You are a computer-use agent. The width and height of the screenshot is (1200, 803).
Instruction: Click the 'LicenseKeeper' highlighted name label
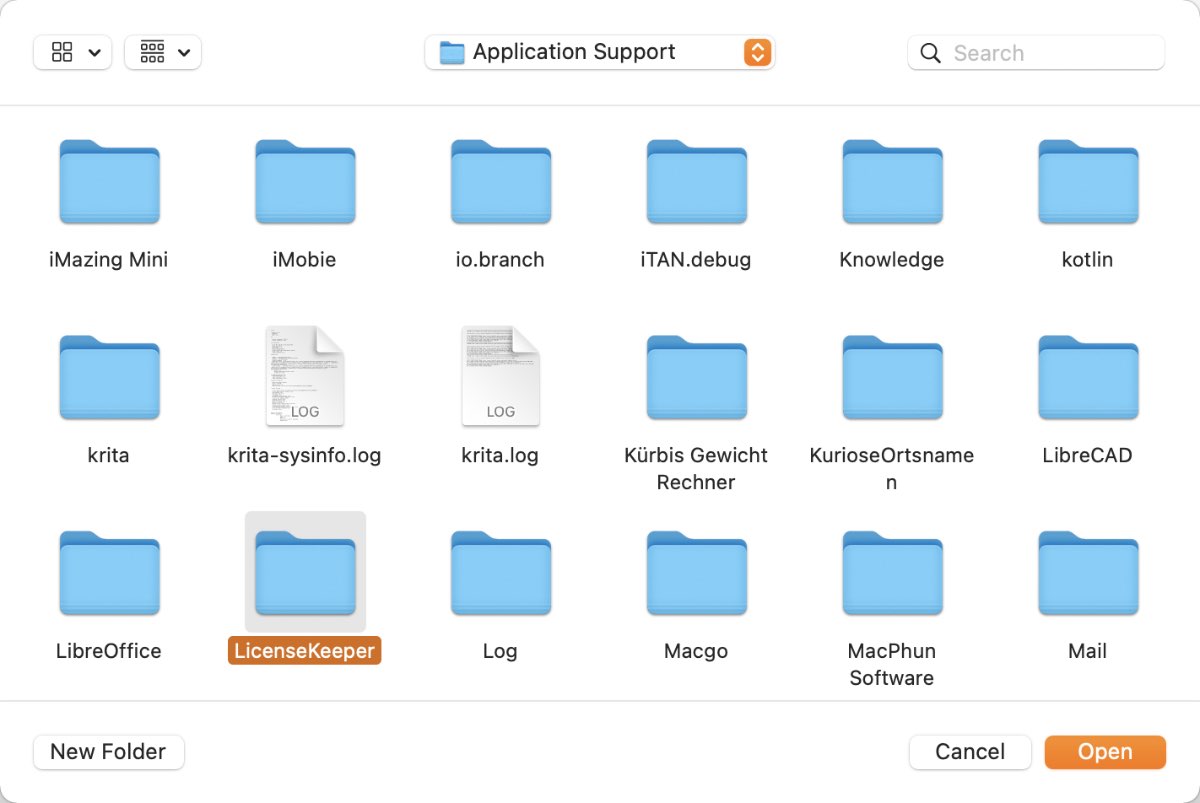(304, 651)
